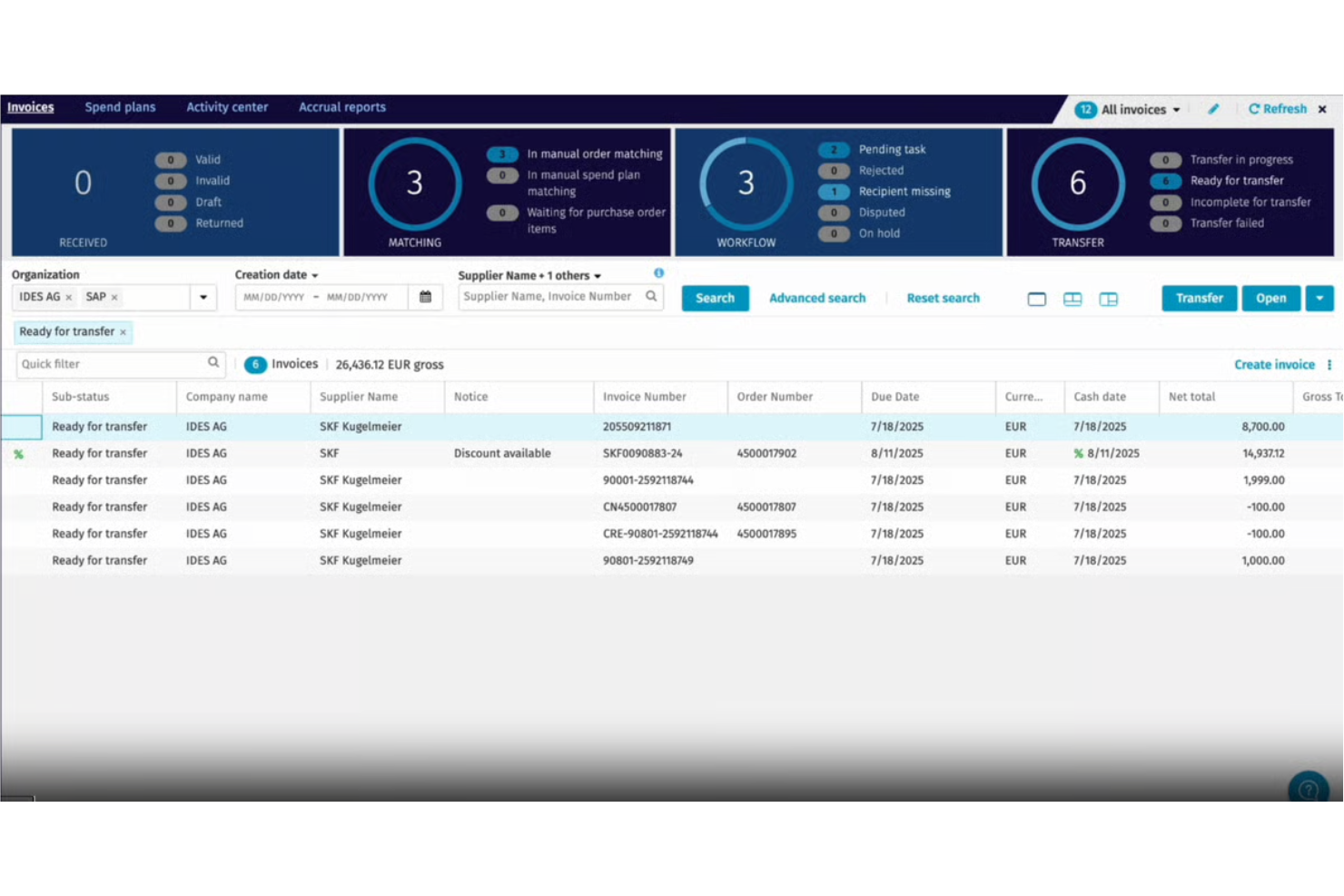This screenshot has height=896, width=1344.
Task: Sort by Supplier Name column
Action: 359,397
